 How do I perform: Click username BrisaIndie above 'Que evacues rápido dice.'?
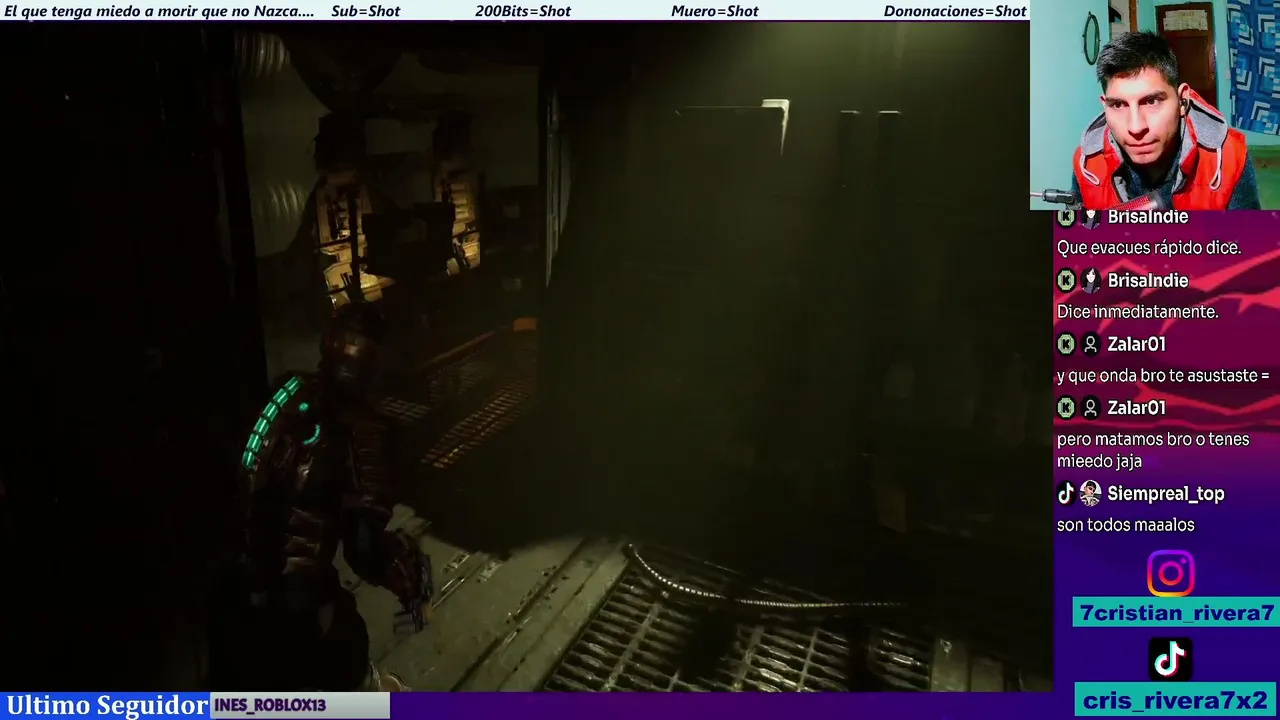coord(1147,217)
